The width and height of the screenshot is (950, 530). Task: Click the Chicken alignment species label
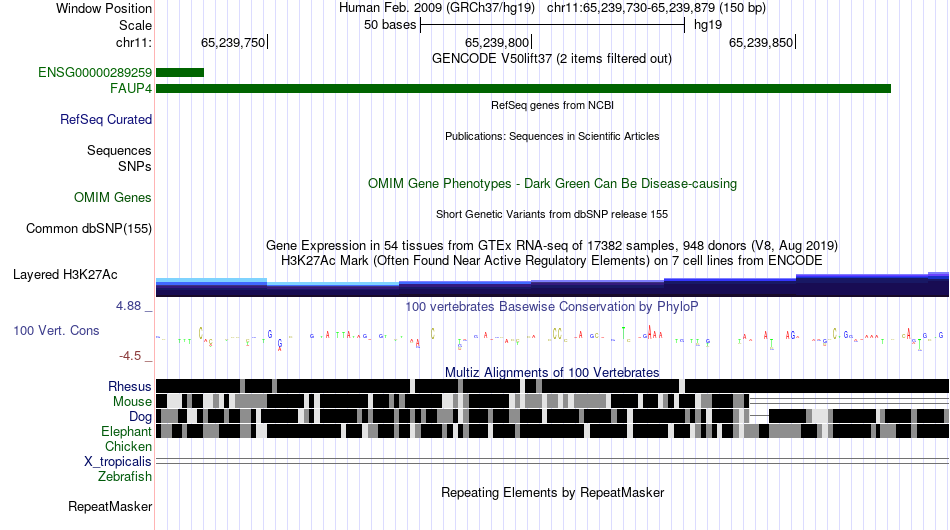pyautogui.click(x=128, y=446)
